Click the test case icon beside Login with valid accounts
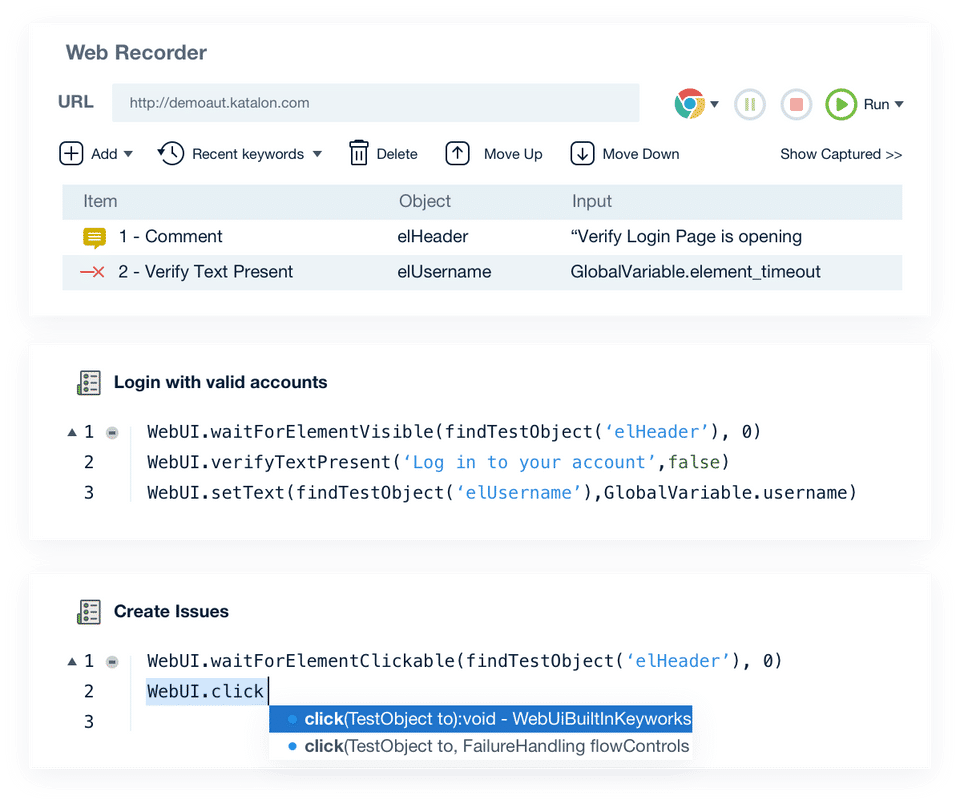This screenshot has width=960, height=805. [x=89, y=383]
